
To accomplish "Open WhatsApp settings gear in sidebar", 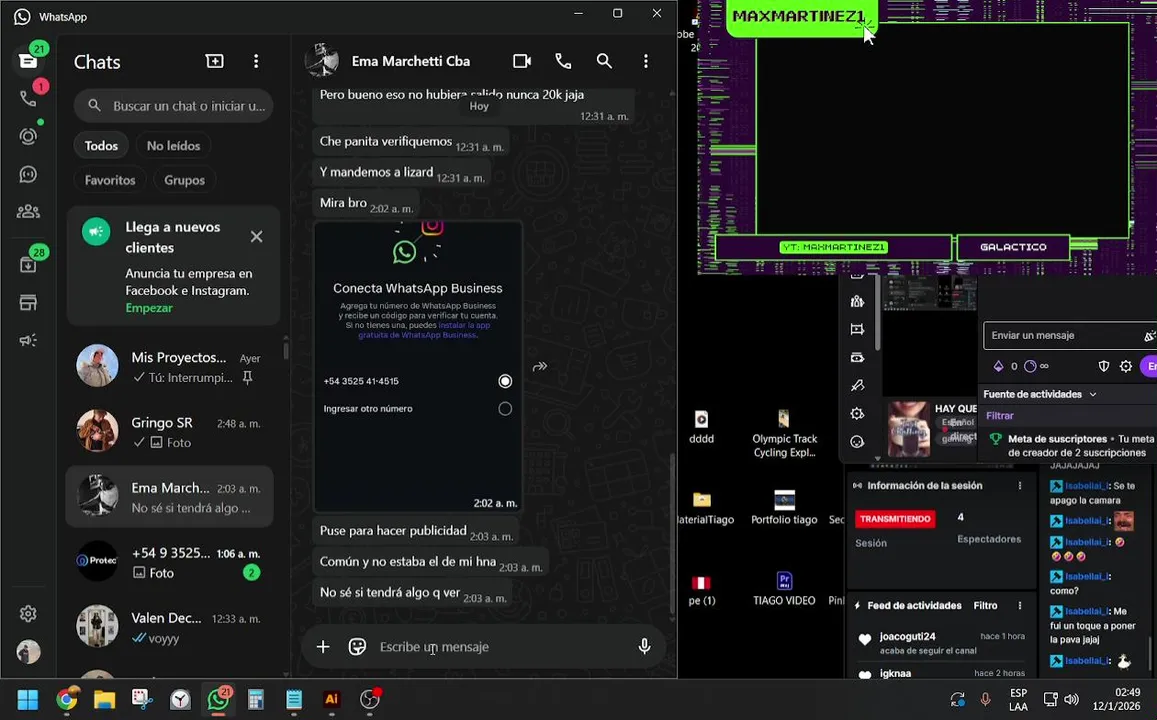I will (28, 614).
